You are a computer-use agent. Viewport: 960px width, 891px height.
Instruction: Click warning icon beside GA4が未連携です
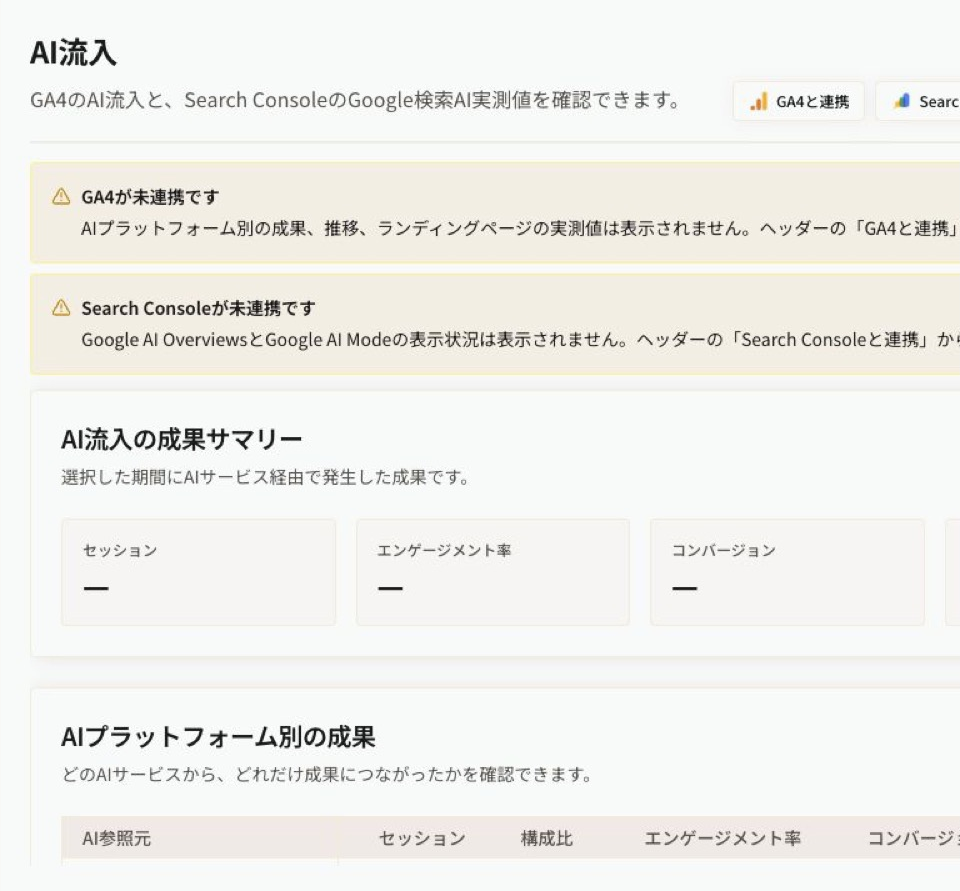click(x=61, y=197)
